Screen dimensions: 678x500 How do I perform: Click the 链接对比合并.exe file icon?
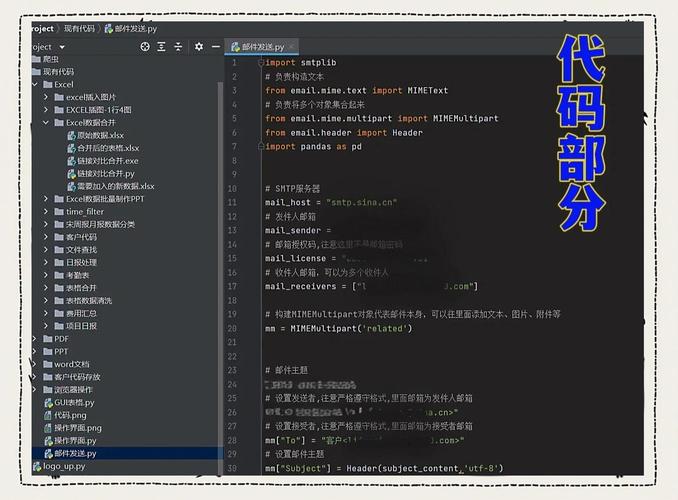tap(71, 161)
